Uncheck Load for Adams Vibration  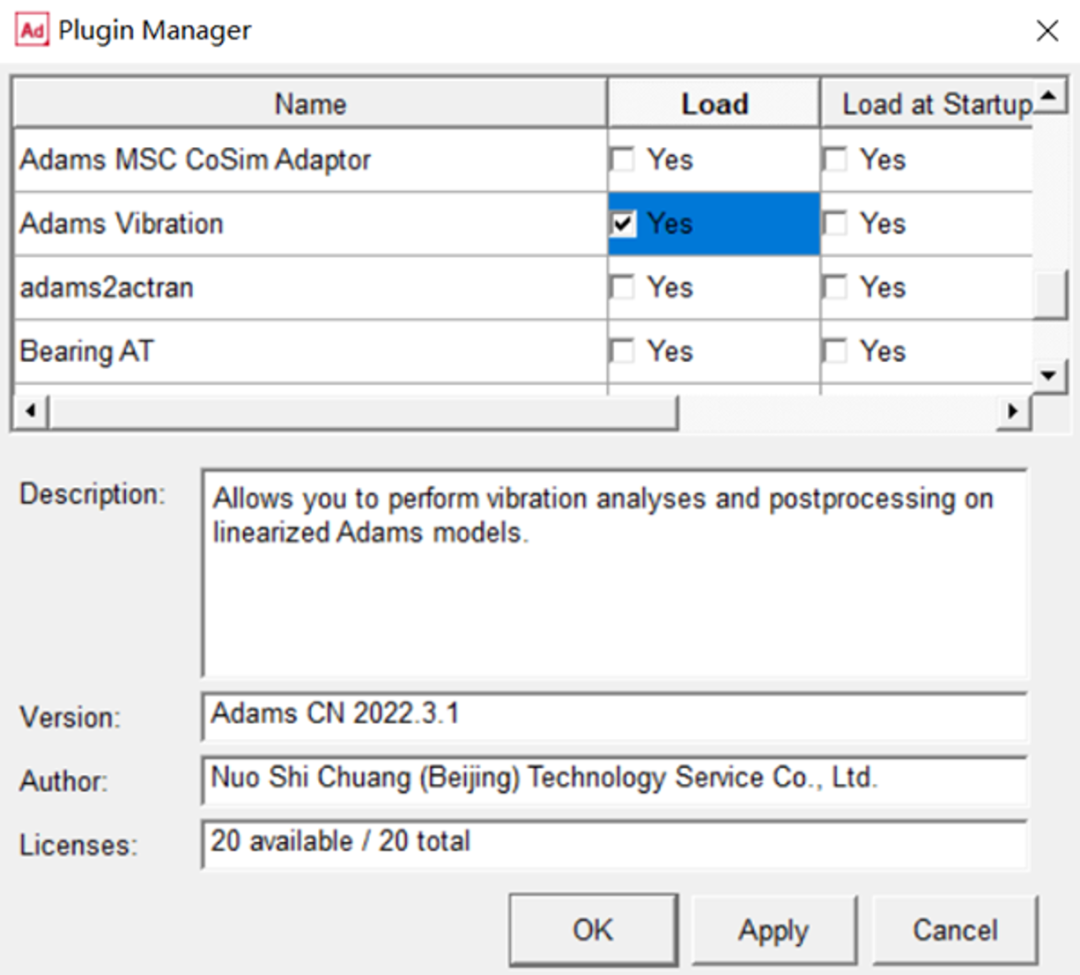click(623, 224)
